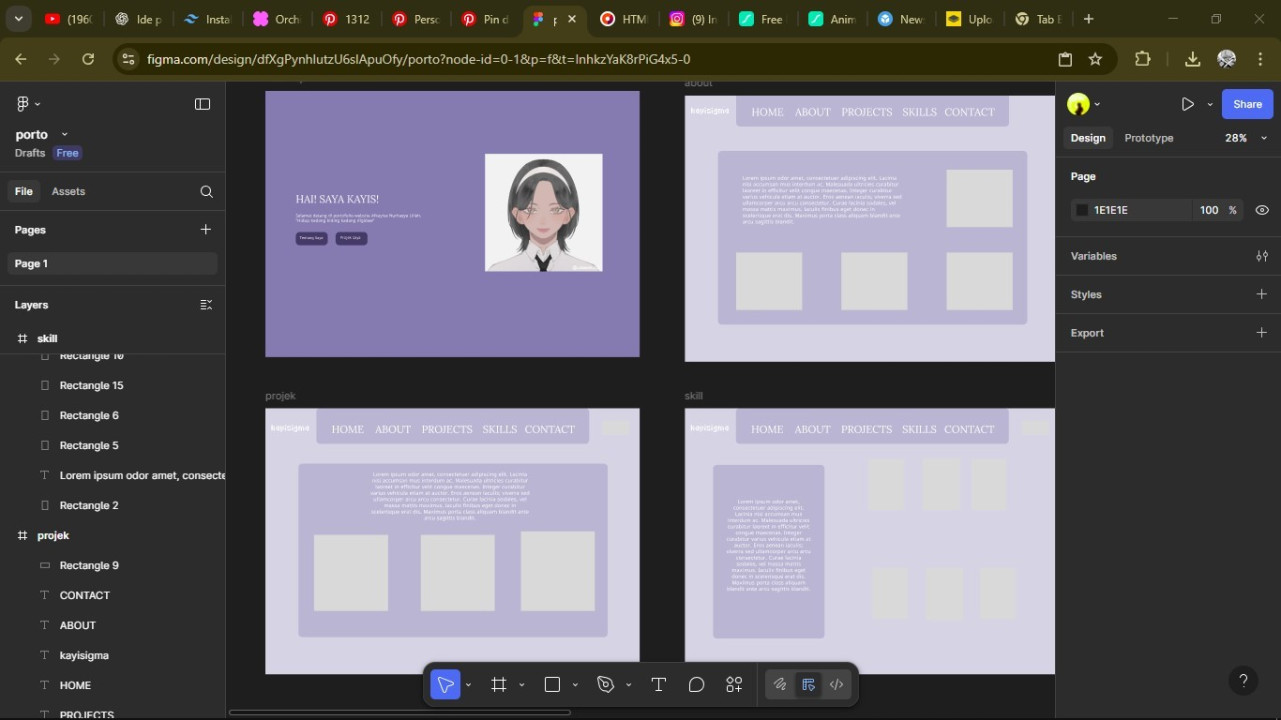Screen dimensions: 1281x720
Task: Pick the Comment tool
Action: [x=696, y=685]
